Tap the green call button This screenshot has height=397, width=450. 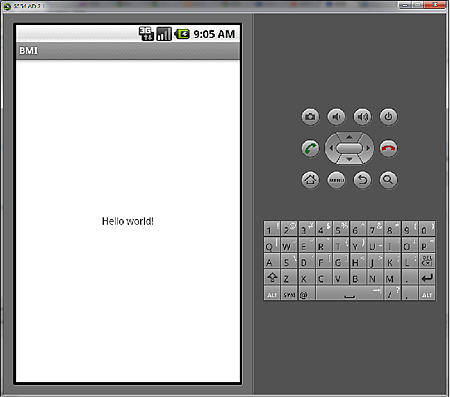click(310, 148)
